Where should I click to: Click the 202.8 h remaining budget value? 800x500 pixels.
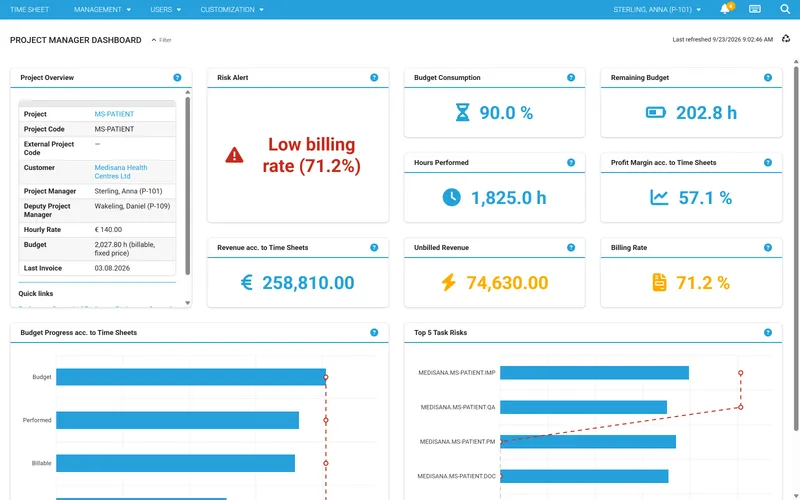tap(707, 113)
